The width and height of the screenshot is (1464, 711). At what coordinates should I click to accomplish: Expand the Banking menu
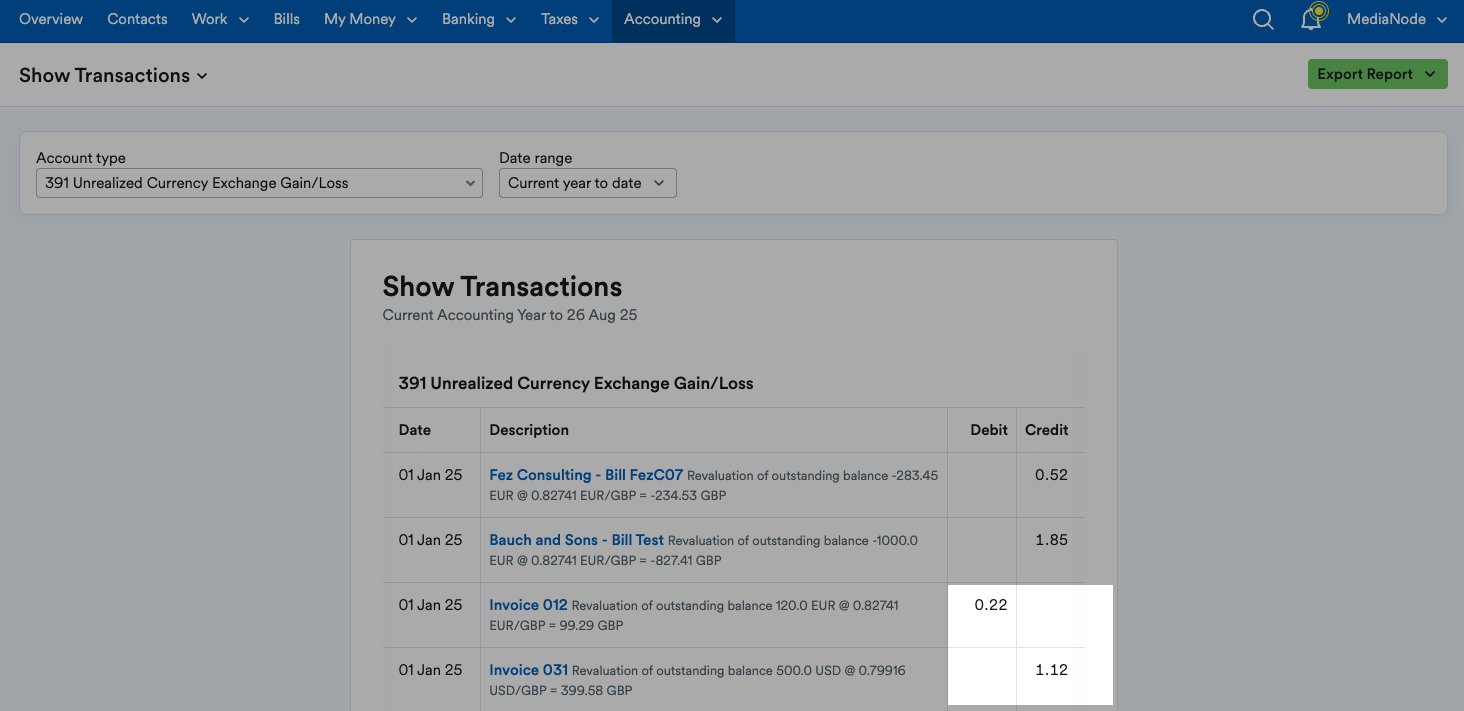(x=479, y=19)
